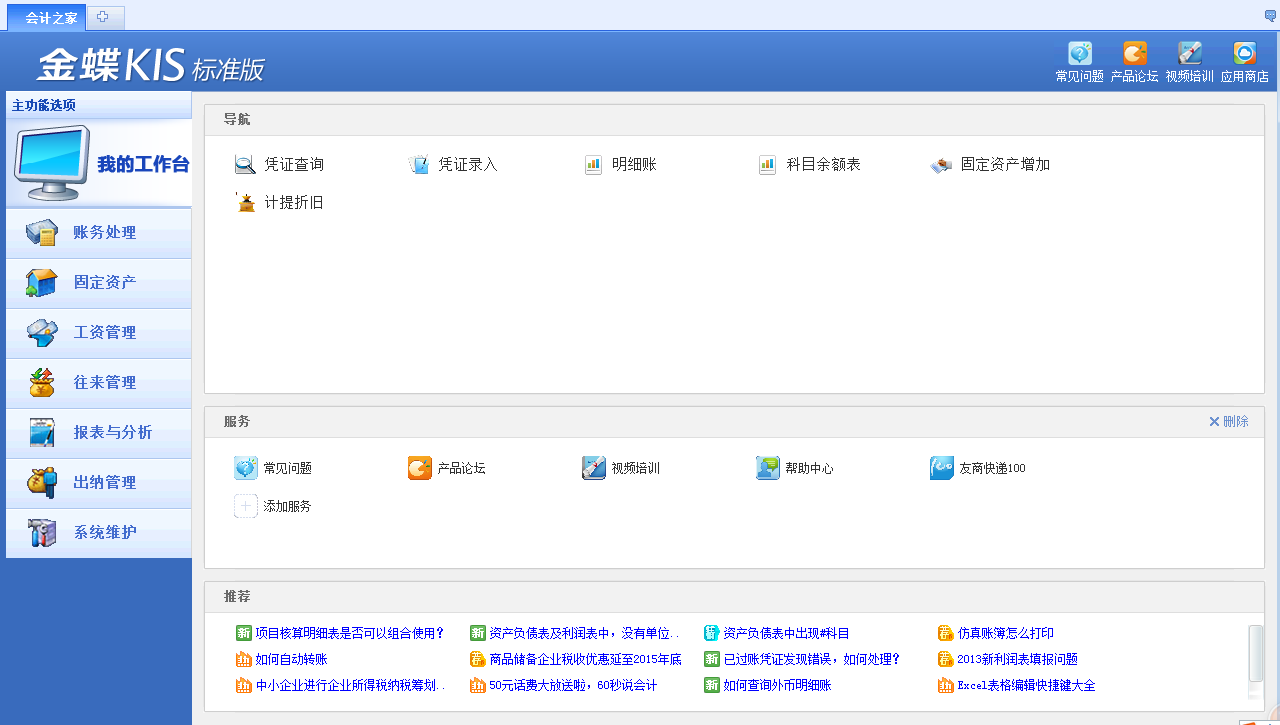Screen dimensions: 1280x725
Task: Open link 已过账凭证发现错误,如何处理?
Action: [812, 659]
